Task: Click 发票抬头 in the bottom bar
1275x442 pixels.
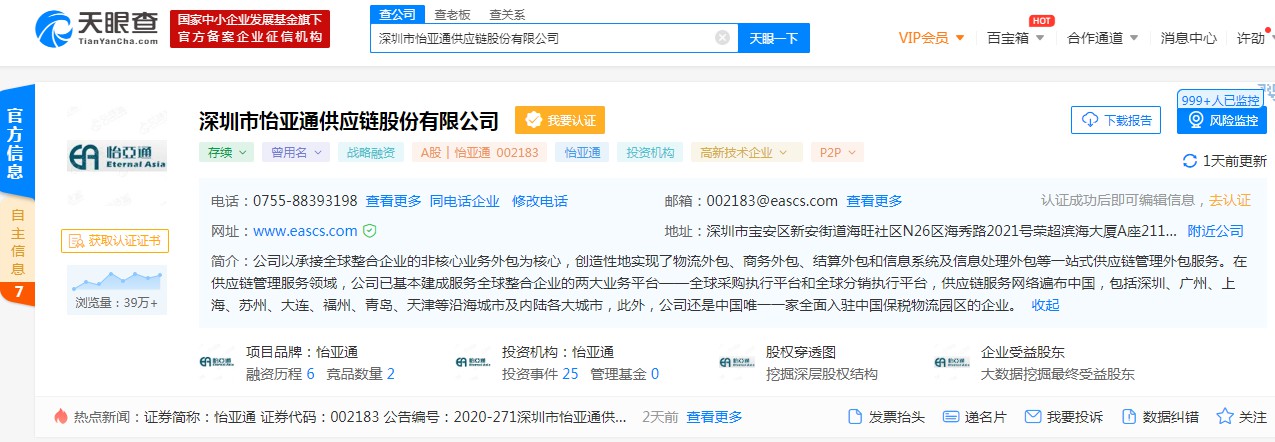Action: tap(886, 416)
